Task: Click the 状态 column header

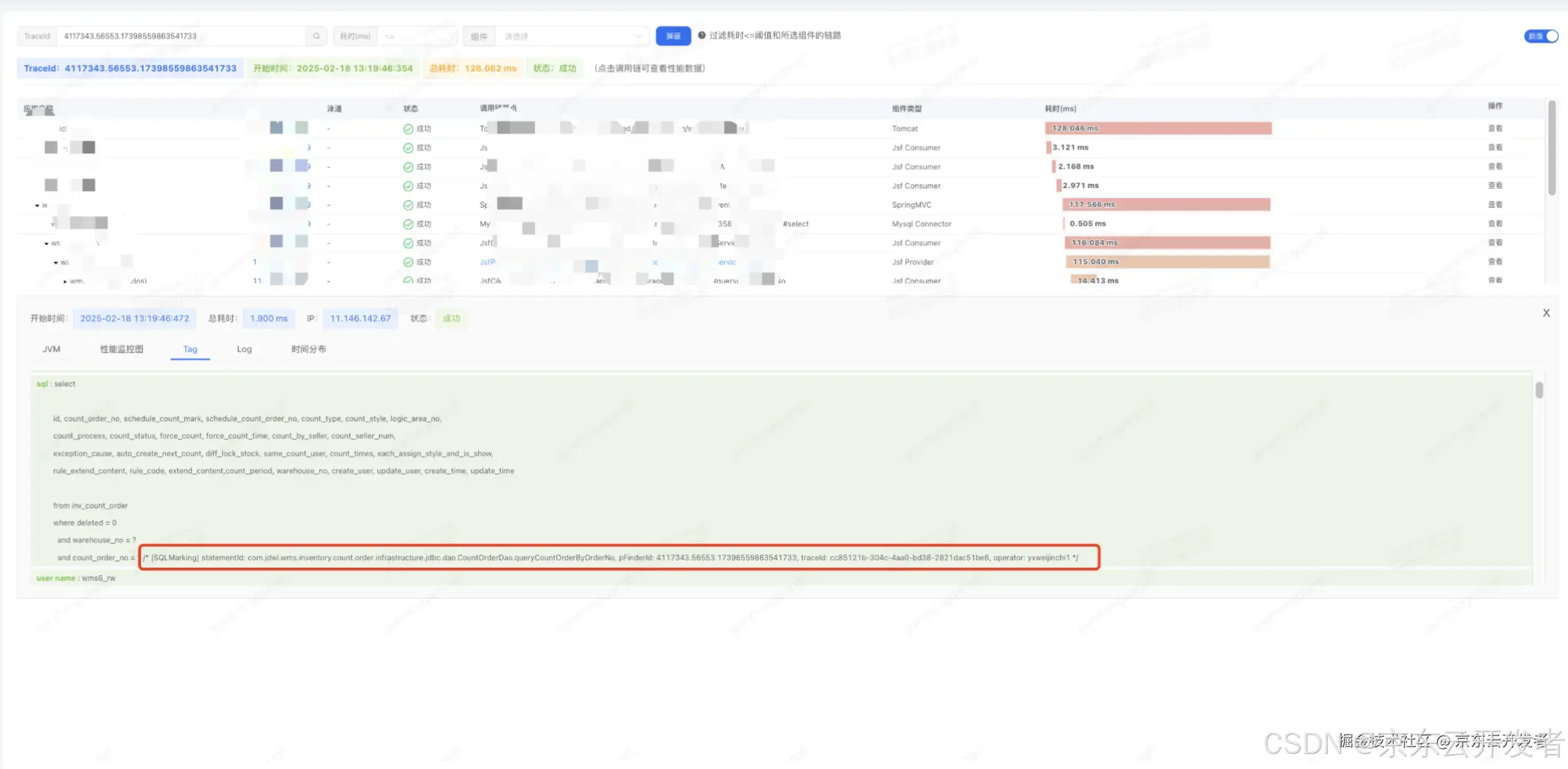Action: click(411, 109)
